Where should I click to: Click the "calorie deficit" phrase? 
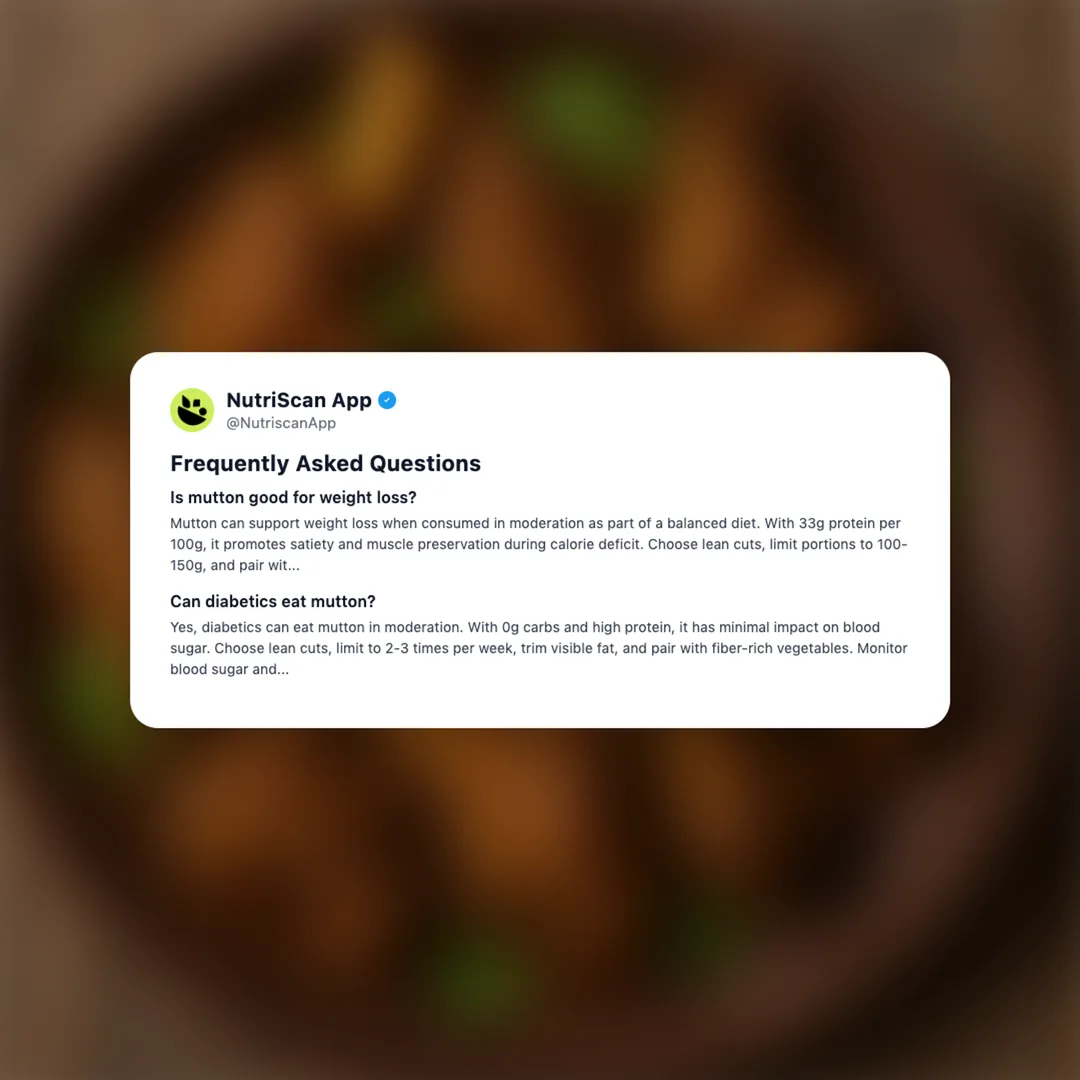pyautogui.click(x=595, y=544)
